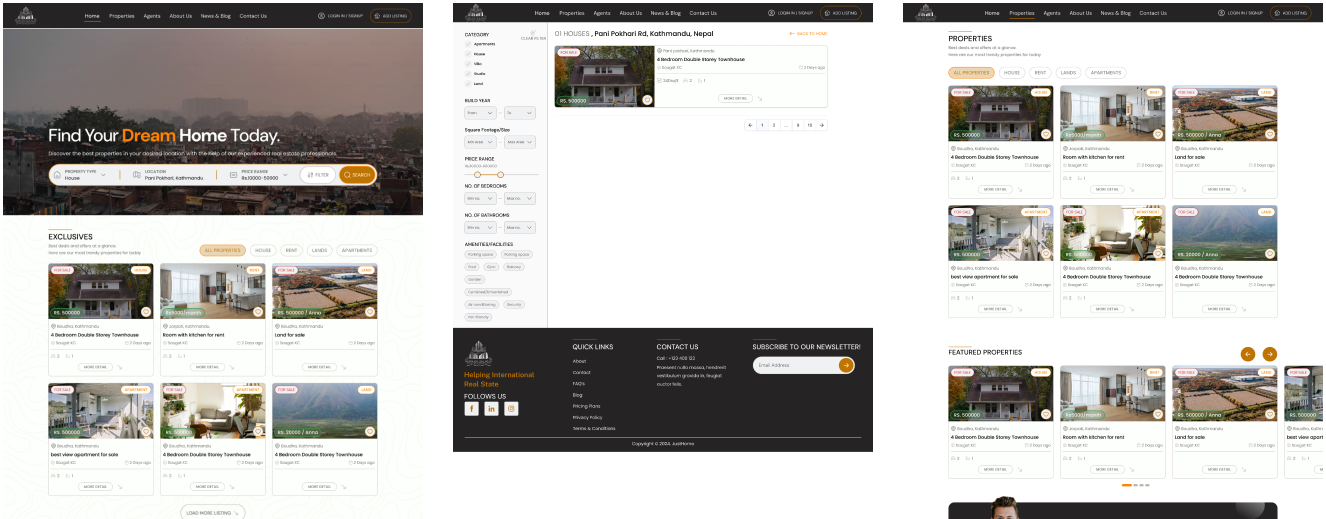
Task: Toggle the Land category checkbox
Action: [x=468, y=84]
